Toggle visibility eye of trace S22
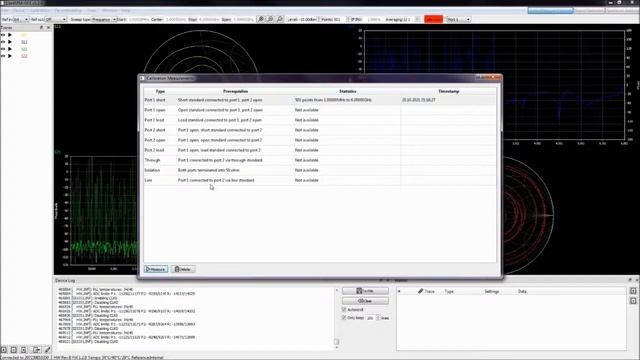This screenshot has width=640, height=360. (3, 56)
